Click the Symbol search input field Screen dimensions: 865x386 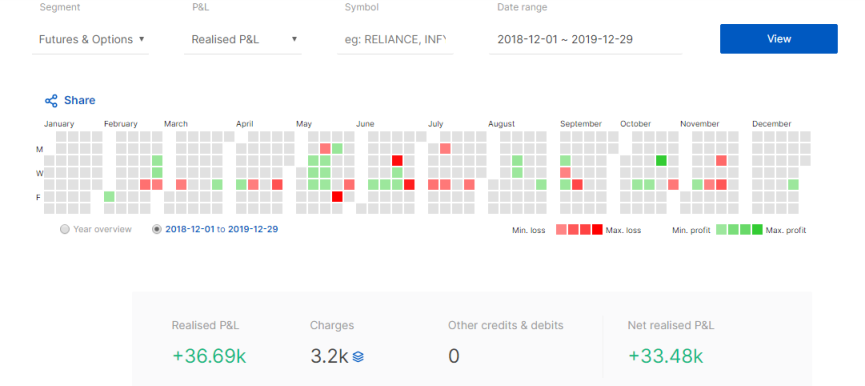coord(395,40)
